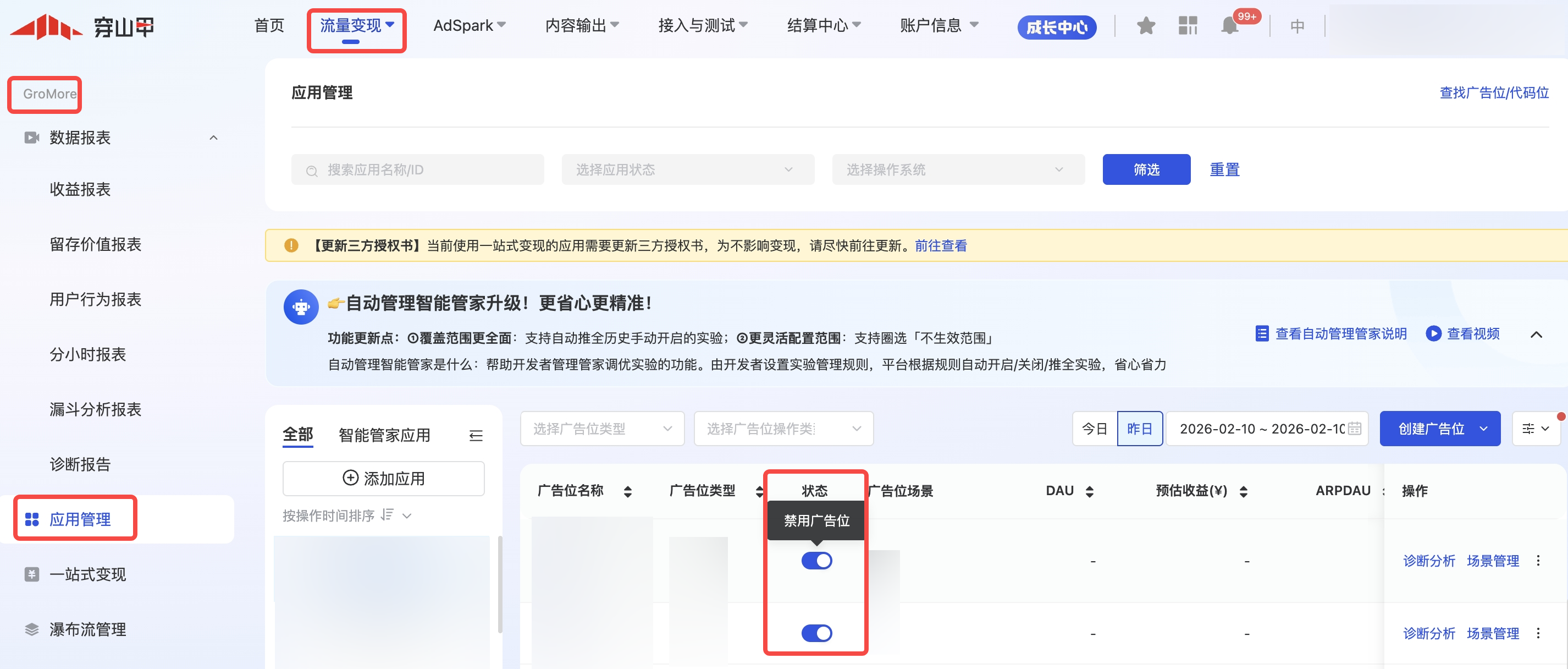Viewport: 1568px width, 669px height.
Task: Click the 前往查看 link in notice
Action: [x=941, y=245]
